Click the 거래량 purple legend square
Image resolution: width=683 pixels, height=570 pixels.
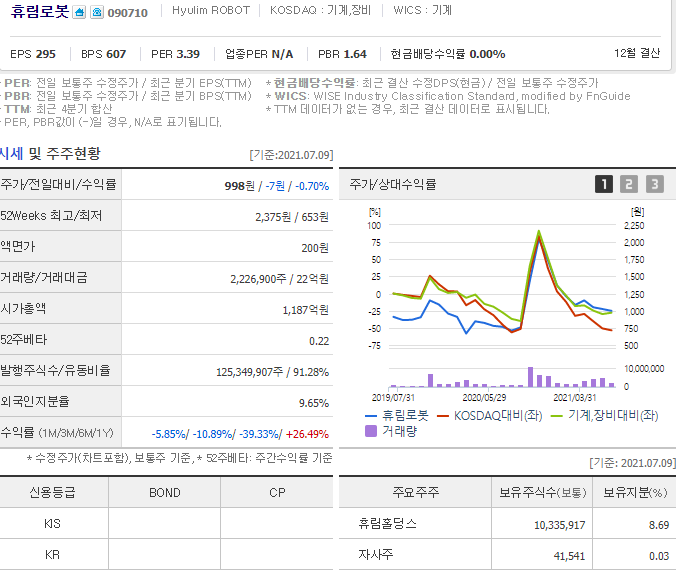(371, 431)
